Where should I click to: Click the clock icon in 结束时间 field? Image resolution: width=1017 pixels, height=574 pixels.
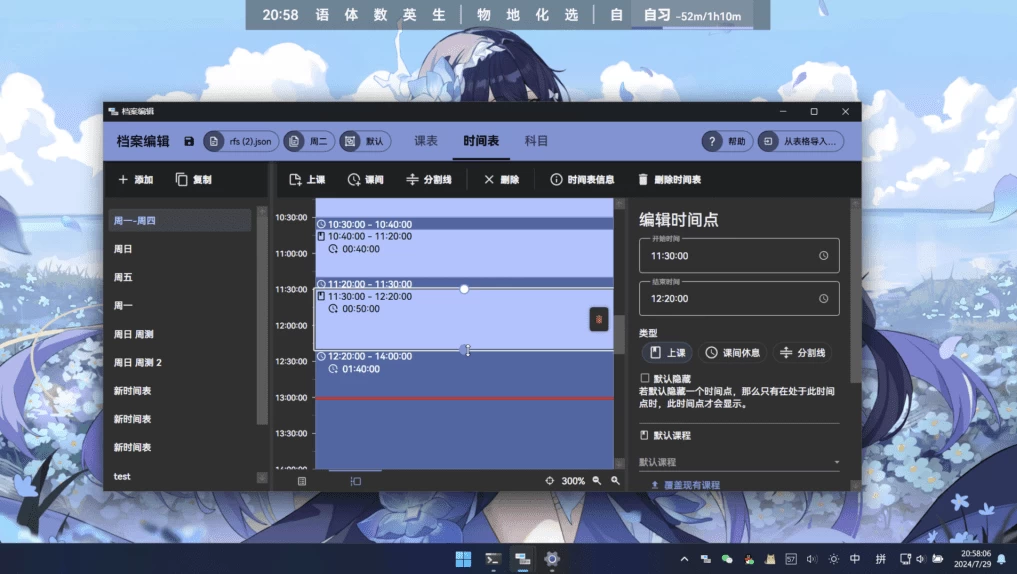tap(823, 299)
